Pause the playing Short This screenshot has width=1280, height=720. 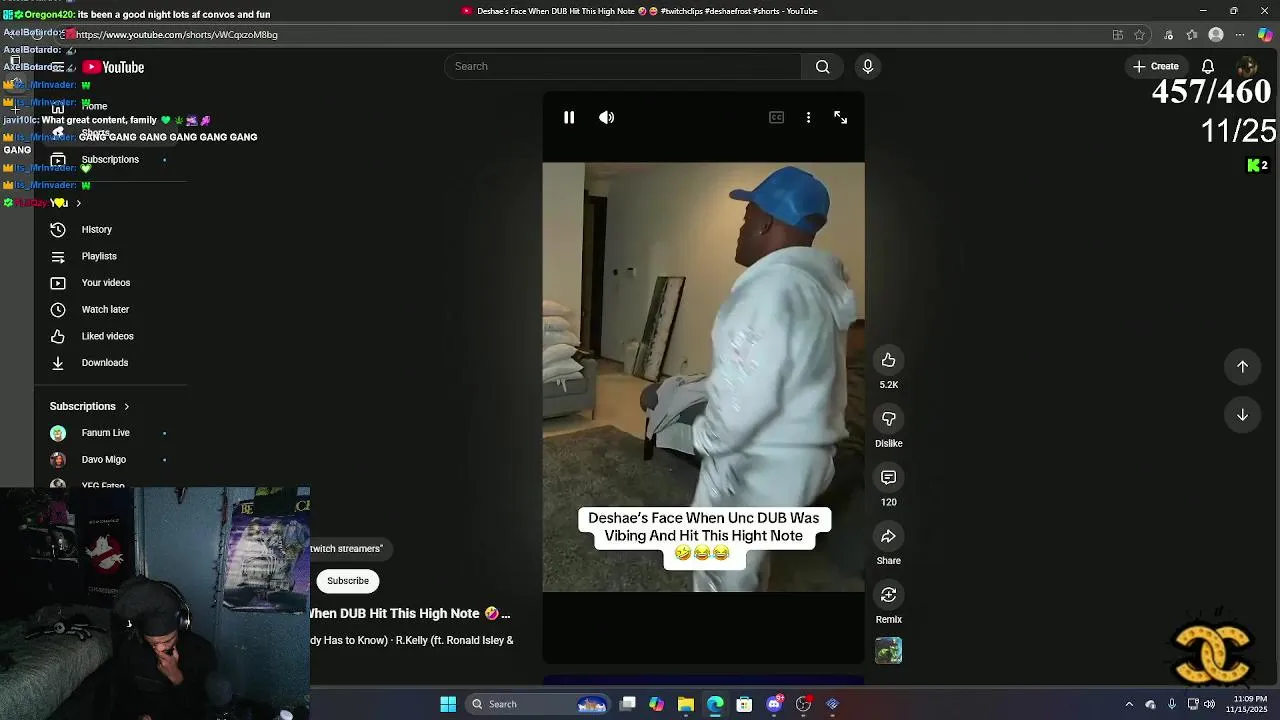tap(569, 118)
